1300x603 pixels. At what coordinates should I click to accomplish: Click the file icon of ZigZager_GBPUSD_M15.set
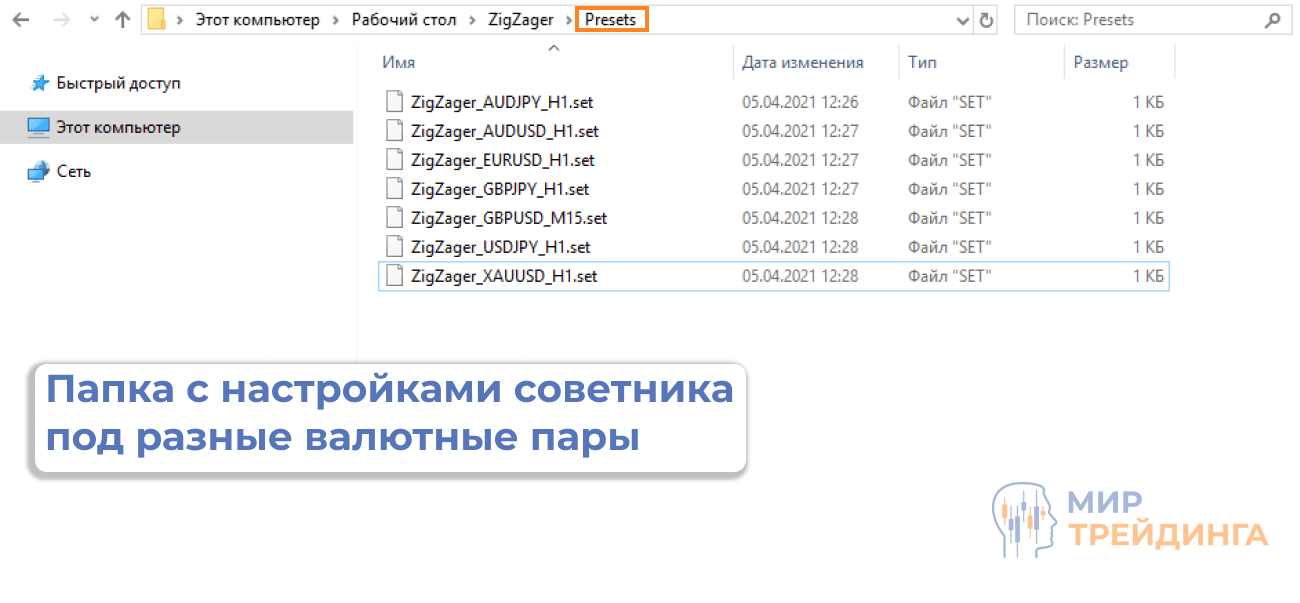coord(393,217)
